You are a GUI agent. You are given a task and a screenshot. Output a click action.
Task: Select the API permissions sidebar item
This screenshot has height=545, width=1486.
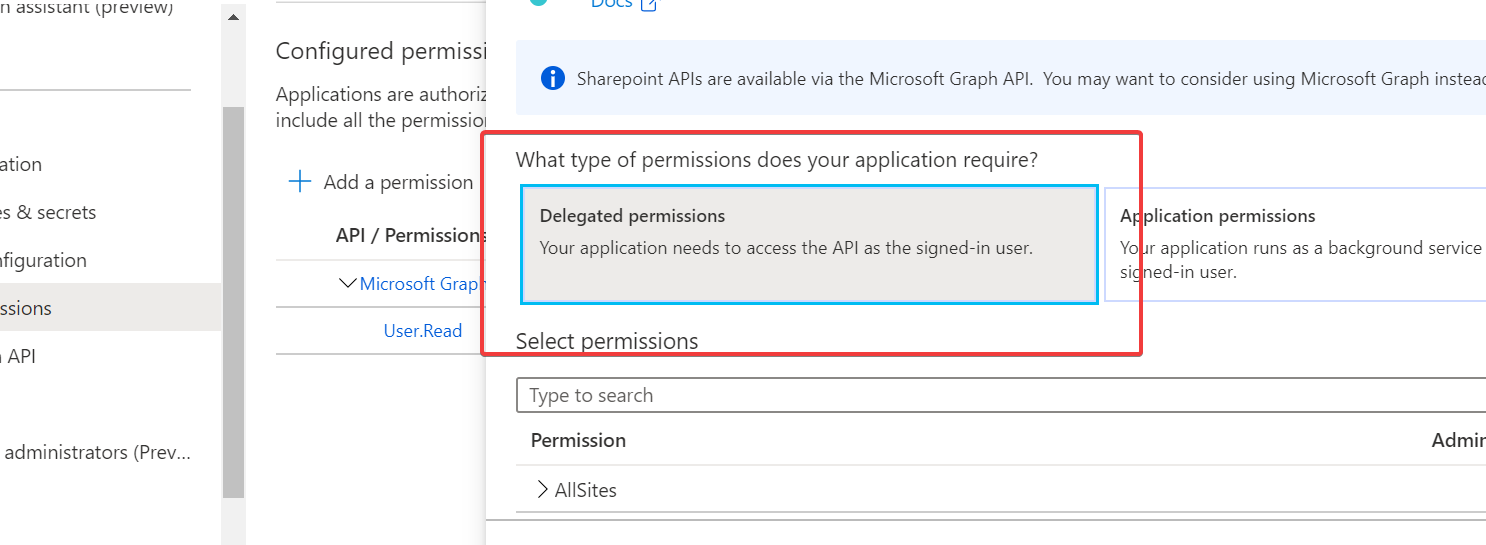coord(26,308)
